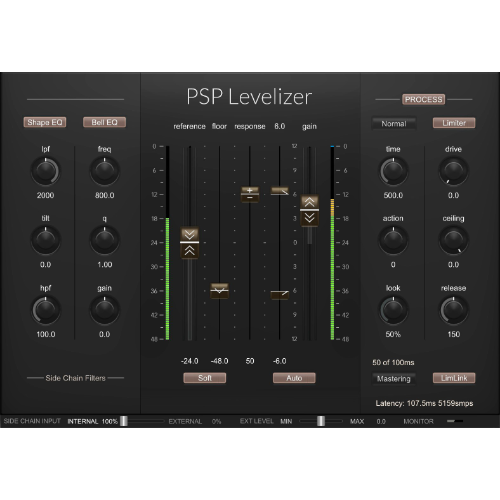
Task: Toggle the Bell EQ button
Action: pos(104,122)
